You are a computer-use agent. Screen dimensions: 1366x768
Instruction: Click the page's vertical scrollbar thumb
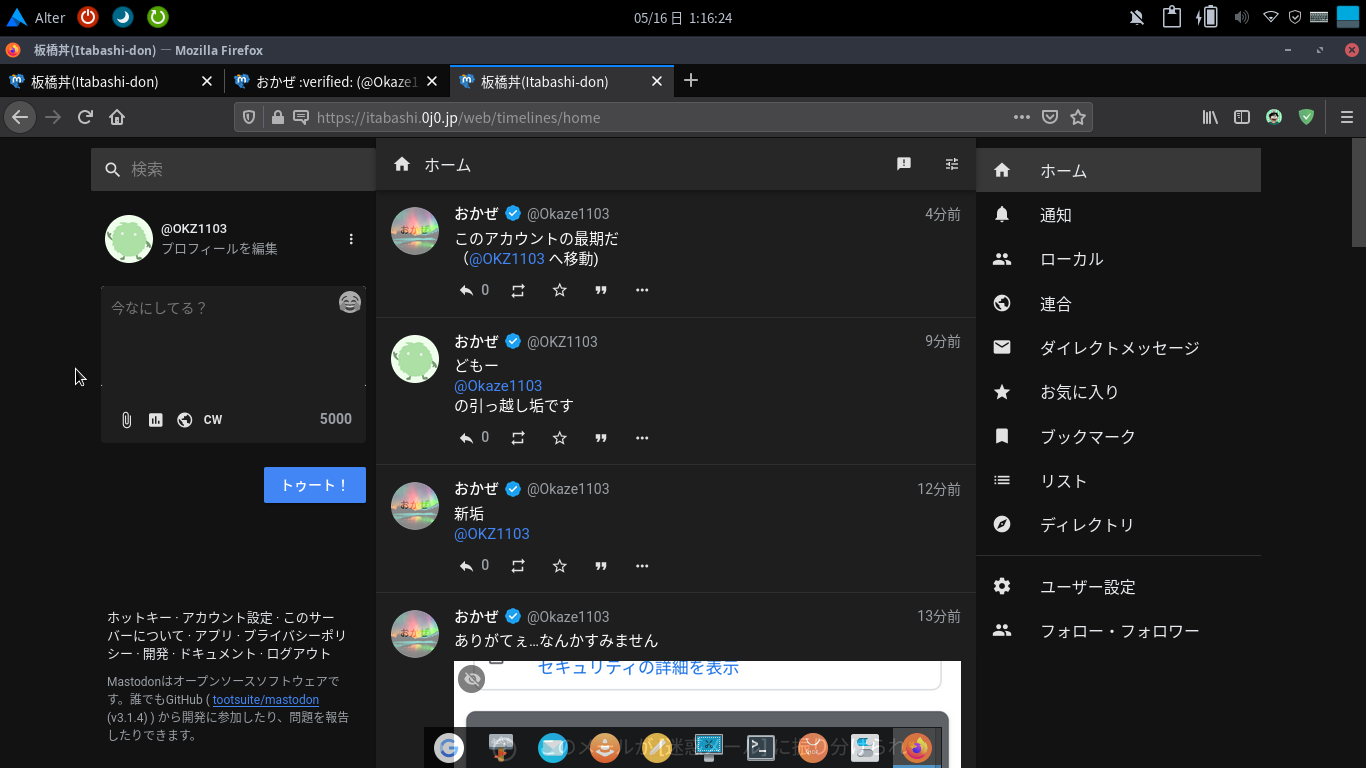pos(1358,192)
